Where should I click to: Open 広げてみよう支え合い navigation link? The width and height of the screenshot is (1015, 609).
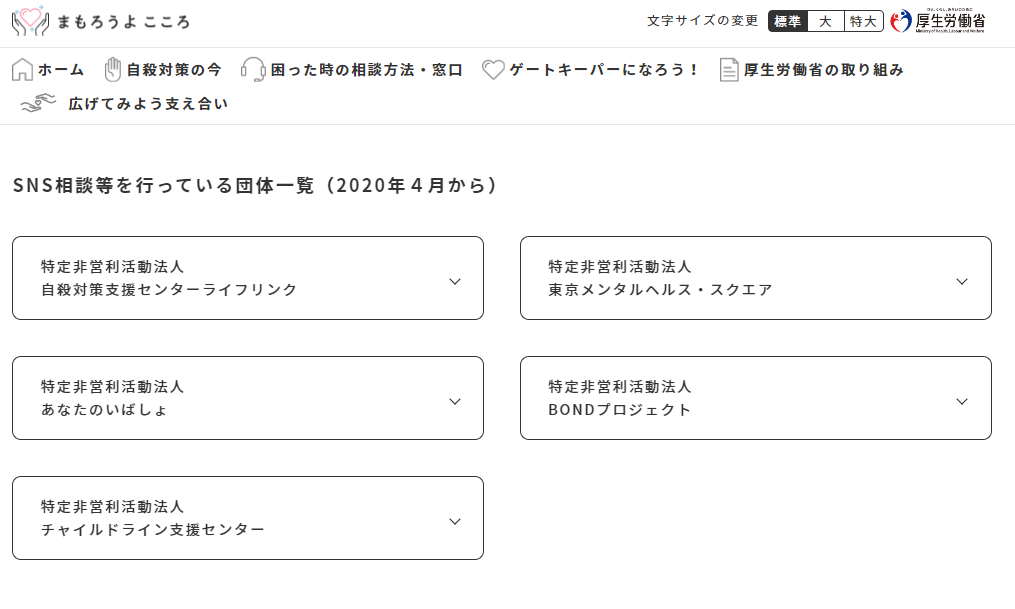pyautogui.click(x=148, y=103)
